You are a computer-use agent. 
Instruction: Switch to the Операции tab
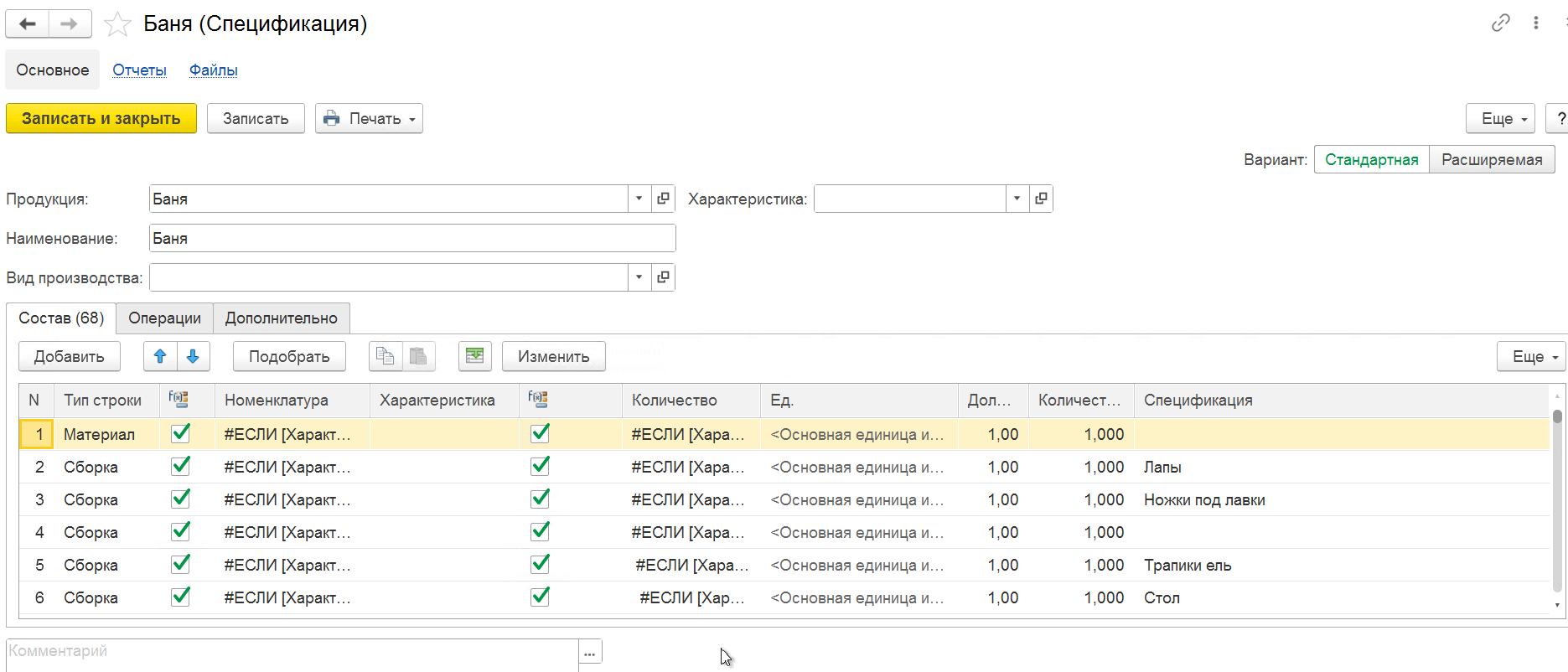click(x=164, y=318)
